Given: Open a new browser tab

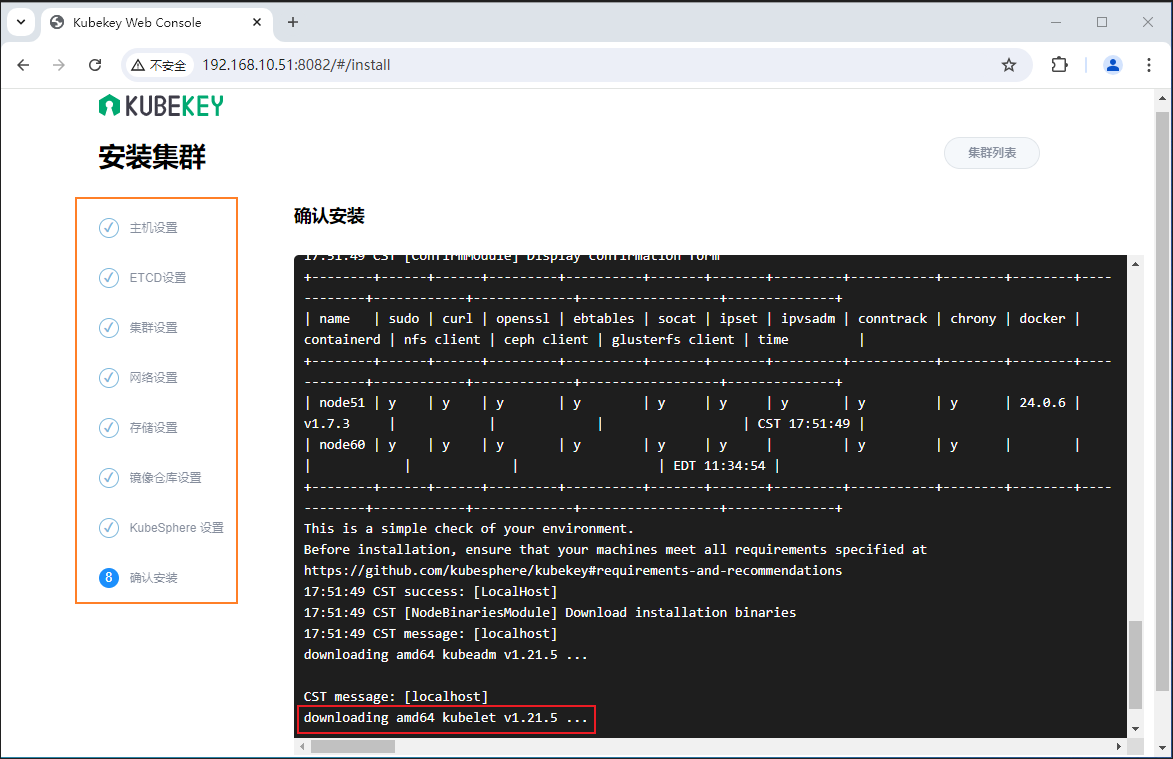Looking at the screenshot, I should (x=293, y=22).
